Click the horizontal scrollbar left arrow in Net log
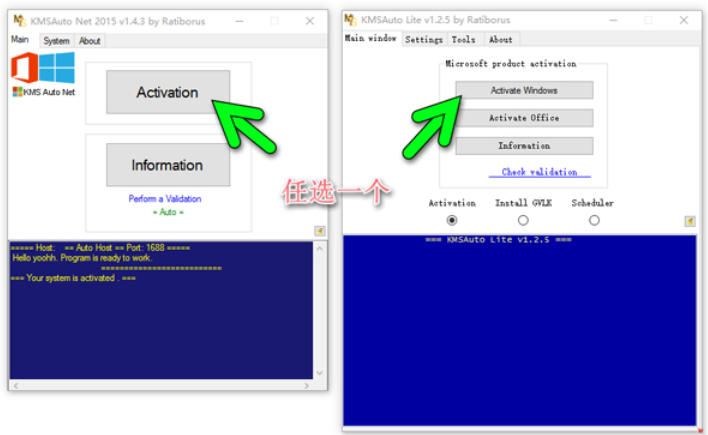Viewport: 708px width, 435px height. (x=16, y=385)
